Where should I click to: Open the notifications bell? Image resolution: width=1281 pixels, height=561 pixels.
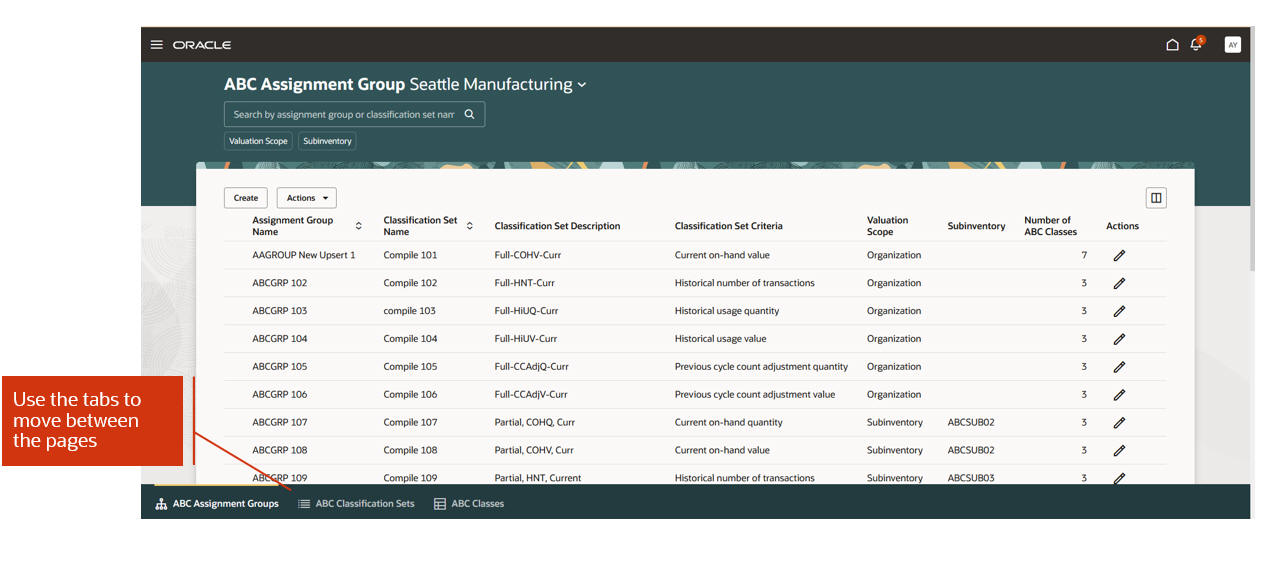pos(1196,45)
